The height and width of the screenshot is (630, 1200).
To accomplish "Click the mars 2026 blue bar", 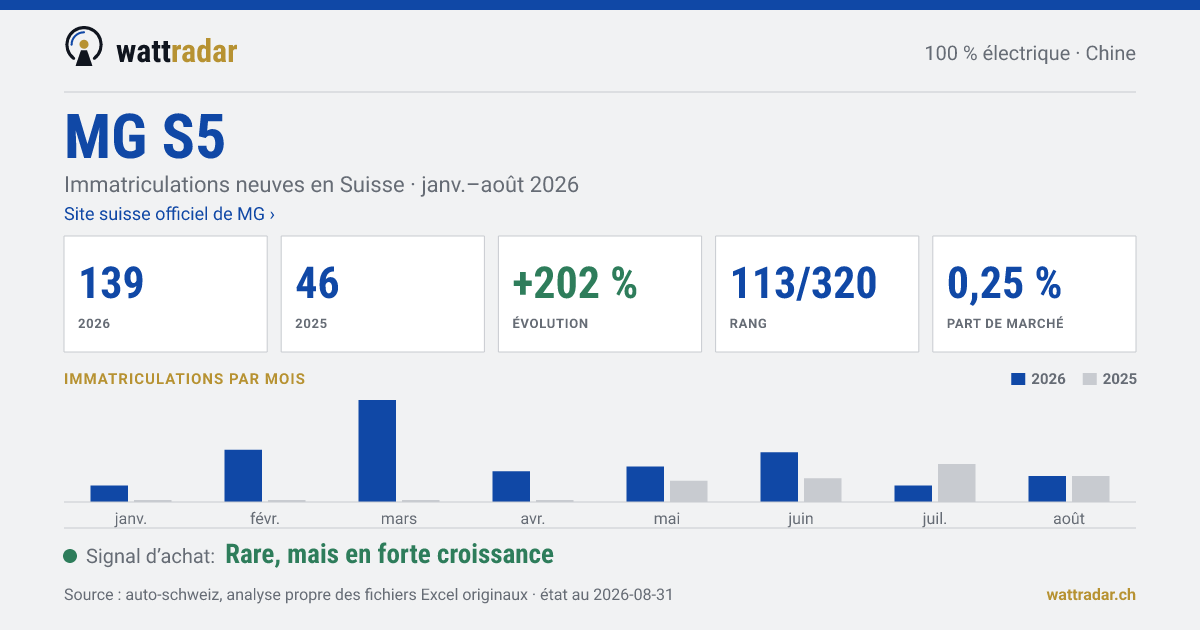I will tap(377, 451).
